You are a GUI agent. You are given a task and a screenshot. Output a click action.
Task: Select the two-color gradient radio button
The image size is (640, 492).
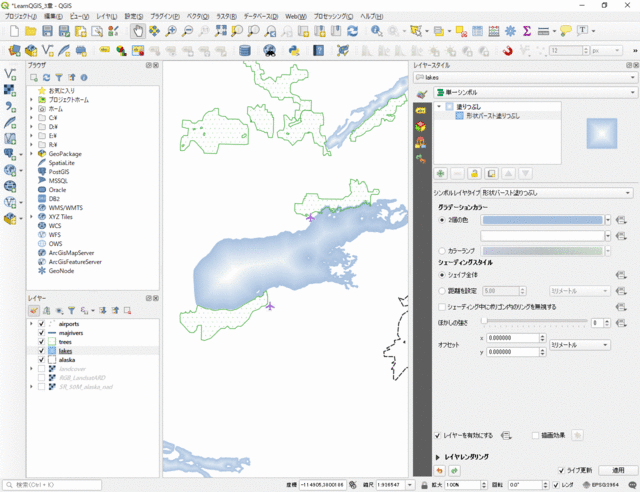(x=442, y=220)
